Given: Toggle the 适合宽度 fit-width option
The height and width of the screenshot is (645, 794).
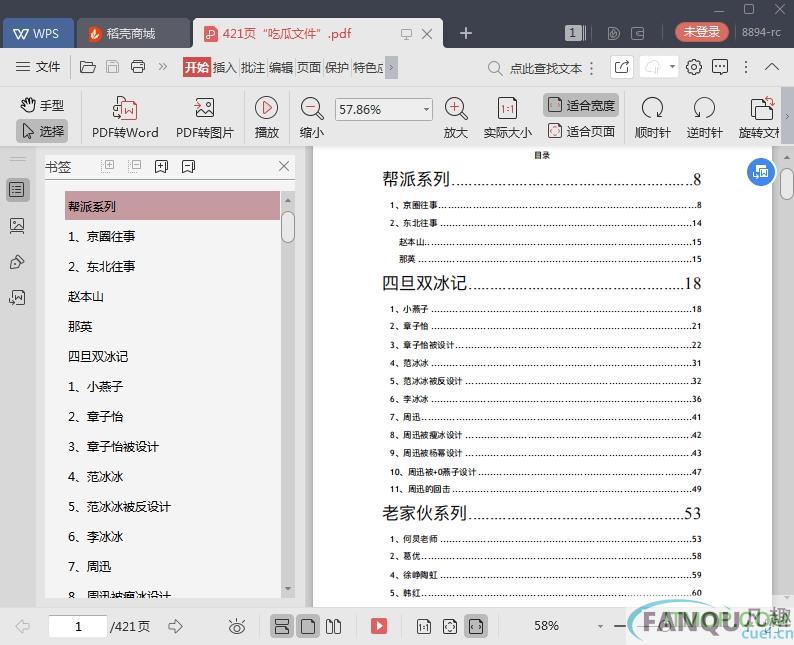Looking at the screenshot, I should [581, 105].
